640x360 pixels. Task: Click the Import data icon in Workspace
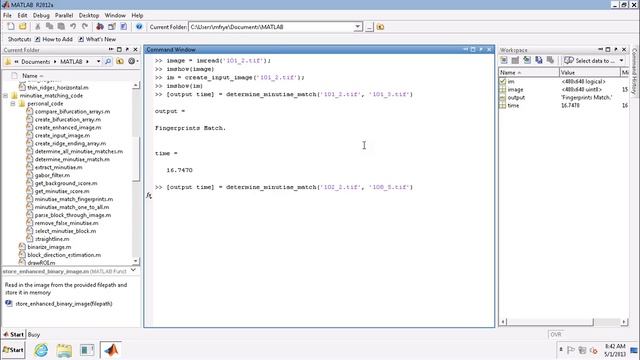tap(527, 60)
